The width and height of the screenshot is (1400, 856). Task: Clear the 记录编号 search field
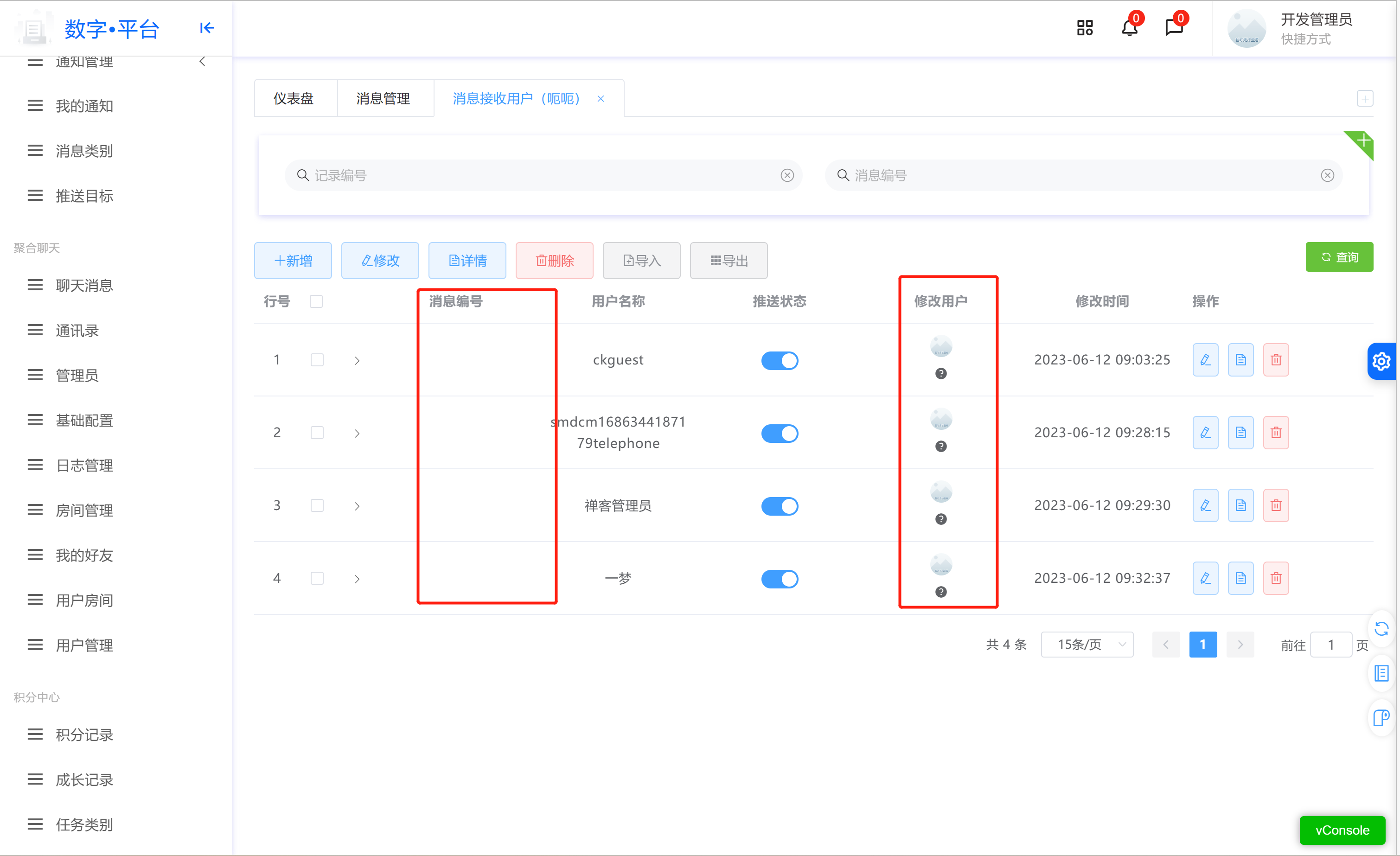pyautogui.click(x=787, y=176)
